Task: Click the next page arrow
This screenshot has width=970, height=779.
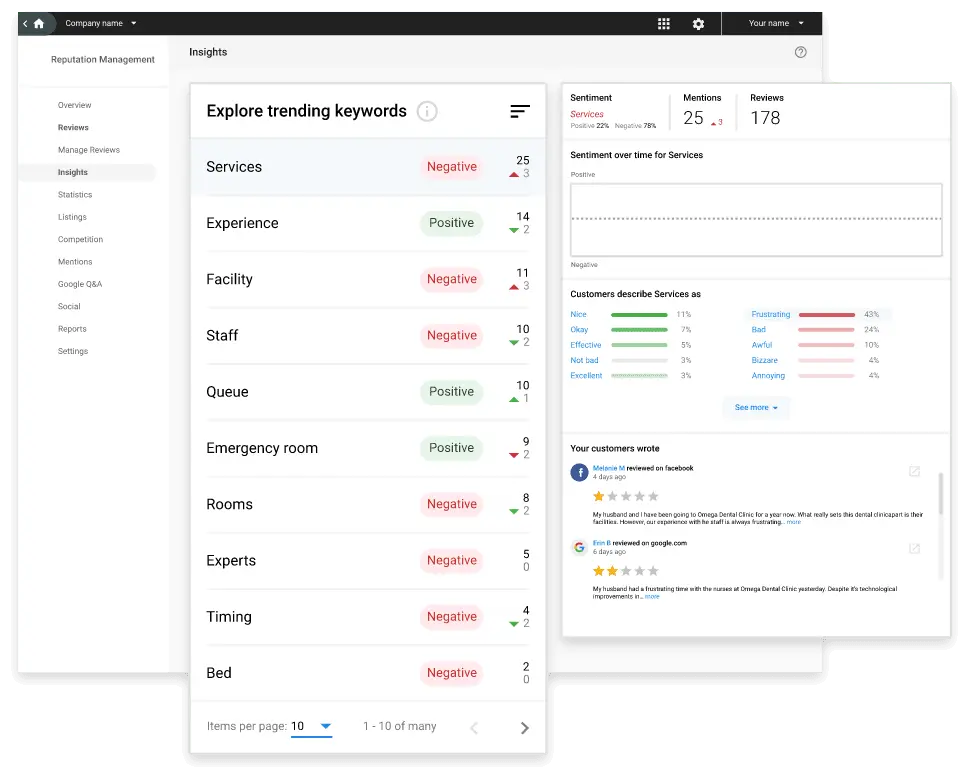Action: [524, 727]
